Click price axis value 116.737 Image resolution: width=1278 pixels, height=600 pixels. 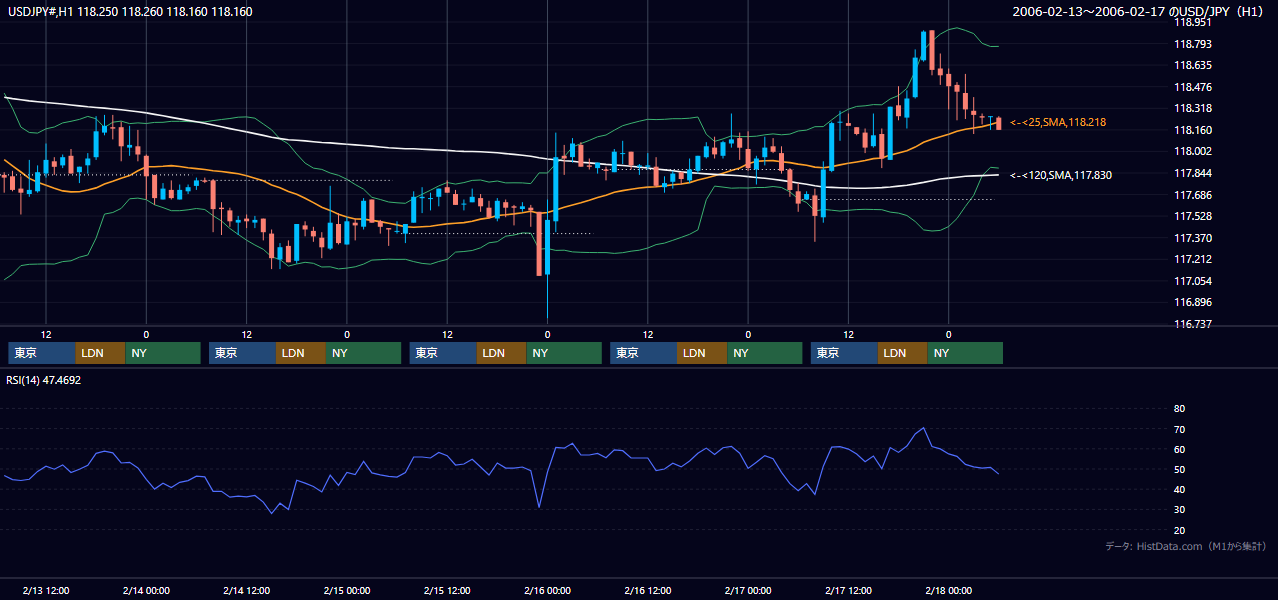coord(1192,324)
